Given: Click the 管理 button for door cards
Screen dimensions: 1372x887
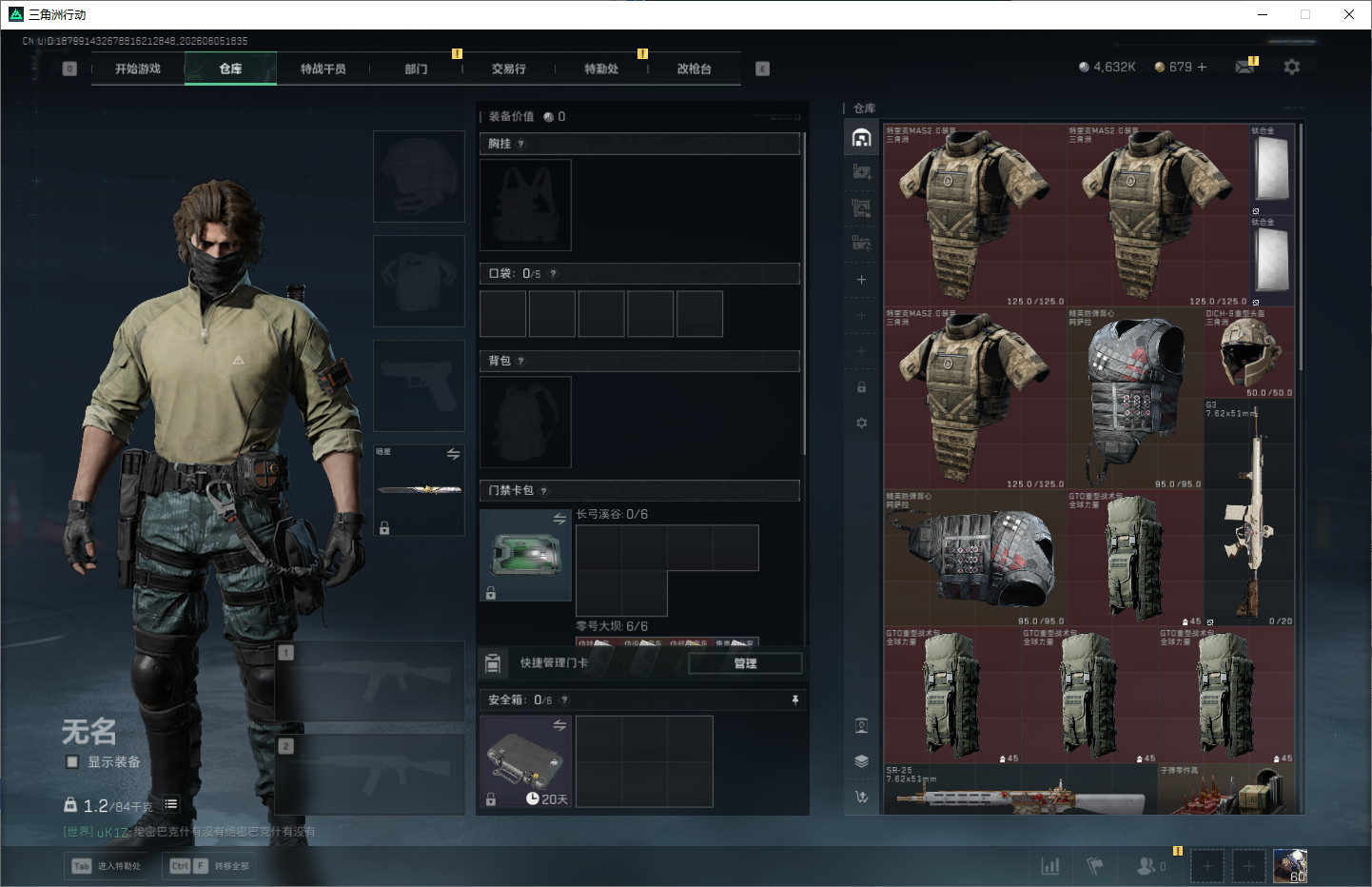Looking at the screenshot, I should (x=745, y=663).
